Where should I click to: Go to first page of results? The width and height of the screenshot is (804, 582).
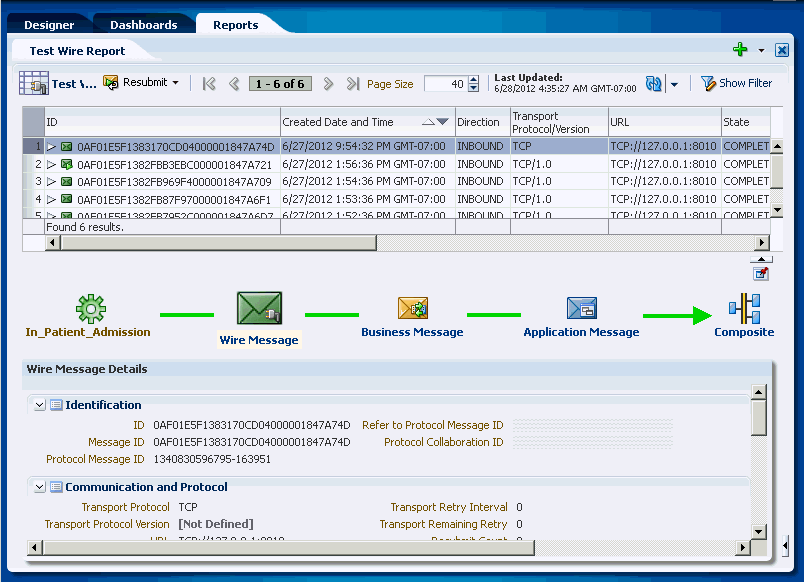point(209,84)
